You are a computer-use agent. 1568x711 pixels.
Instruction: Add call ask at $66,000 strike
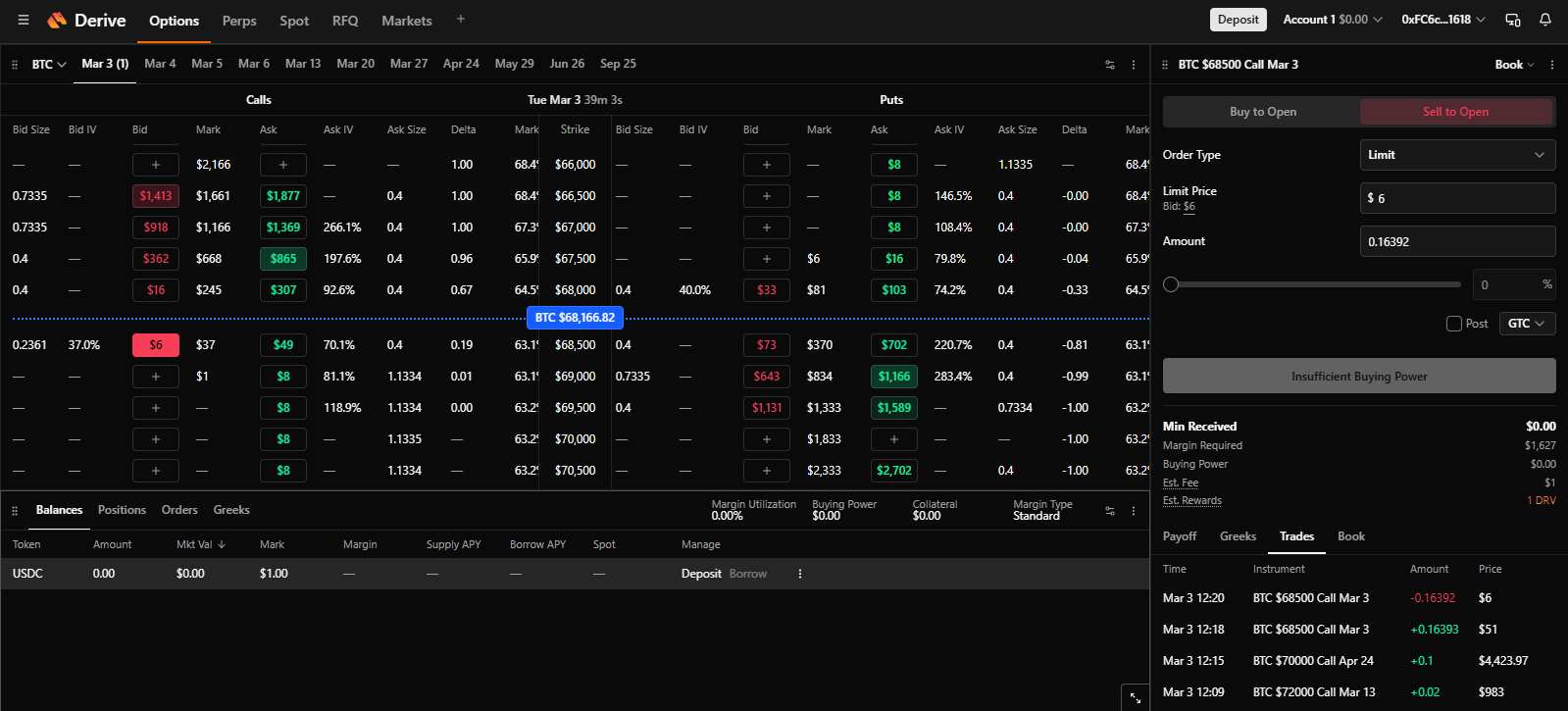tap(283, 165)
